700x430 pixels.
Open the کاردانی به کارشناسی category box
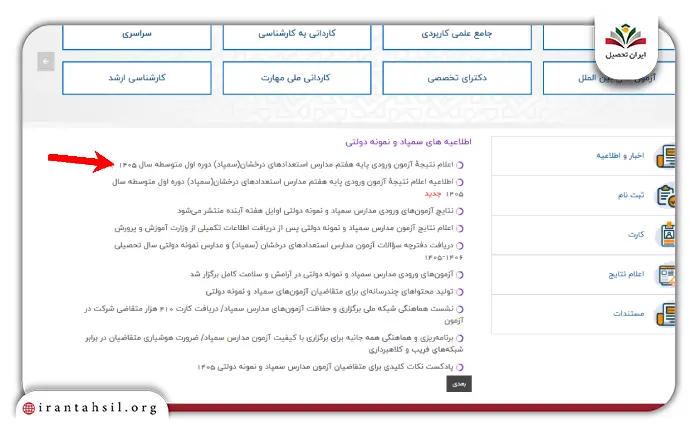click(297, 36)
